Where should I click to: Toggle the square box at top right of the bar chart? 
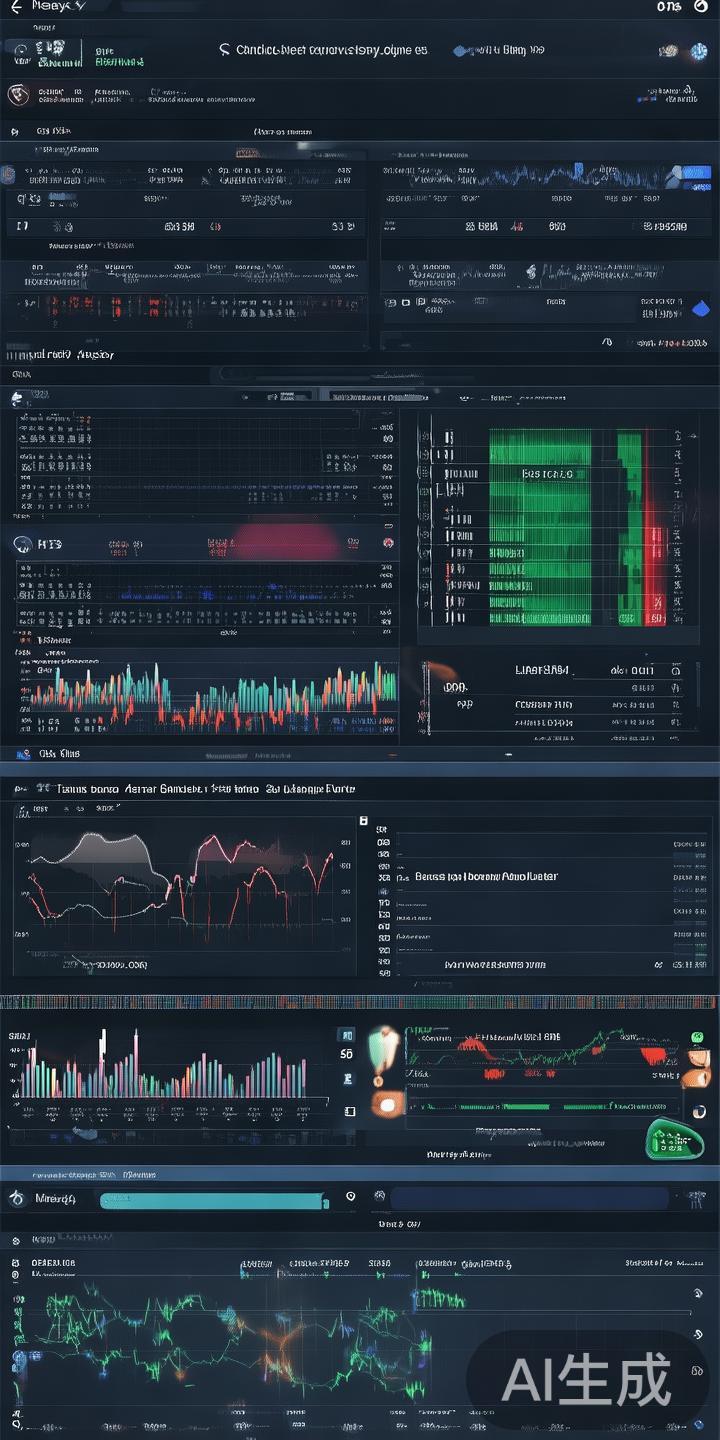coord(347,1036)
